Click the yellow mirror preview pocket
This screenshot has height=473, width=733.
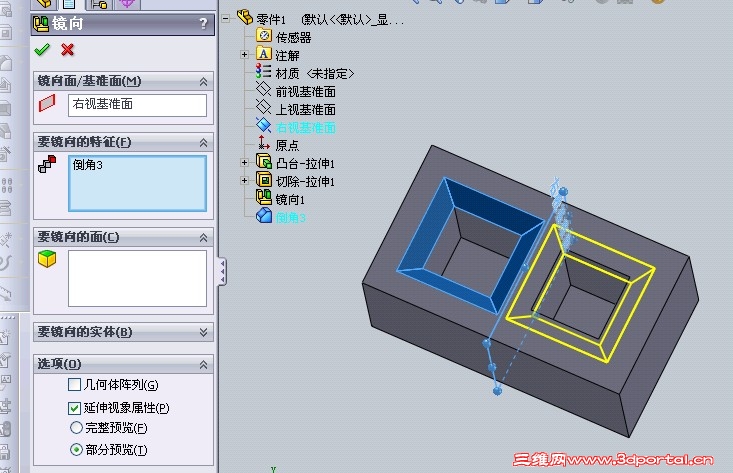coord(581,292)
